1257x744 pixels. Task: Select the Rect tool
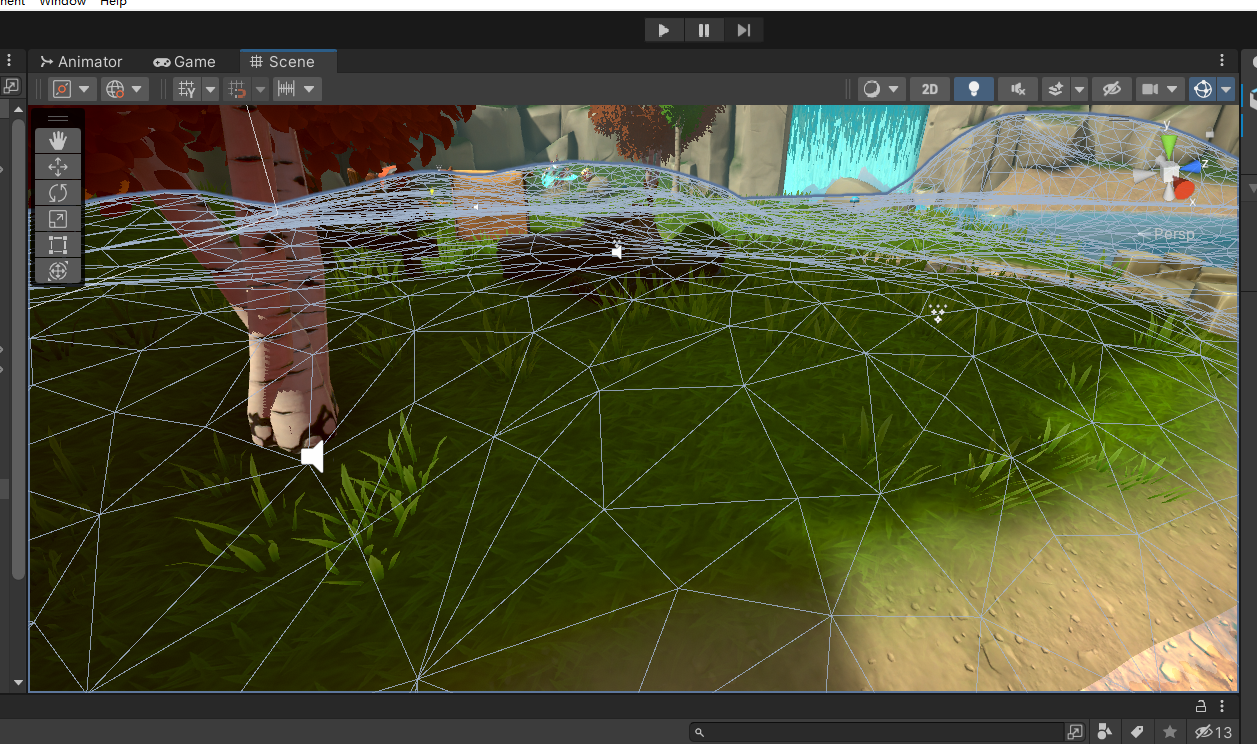point(58,245)
